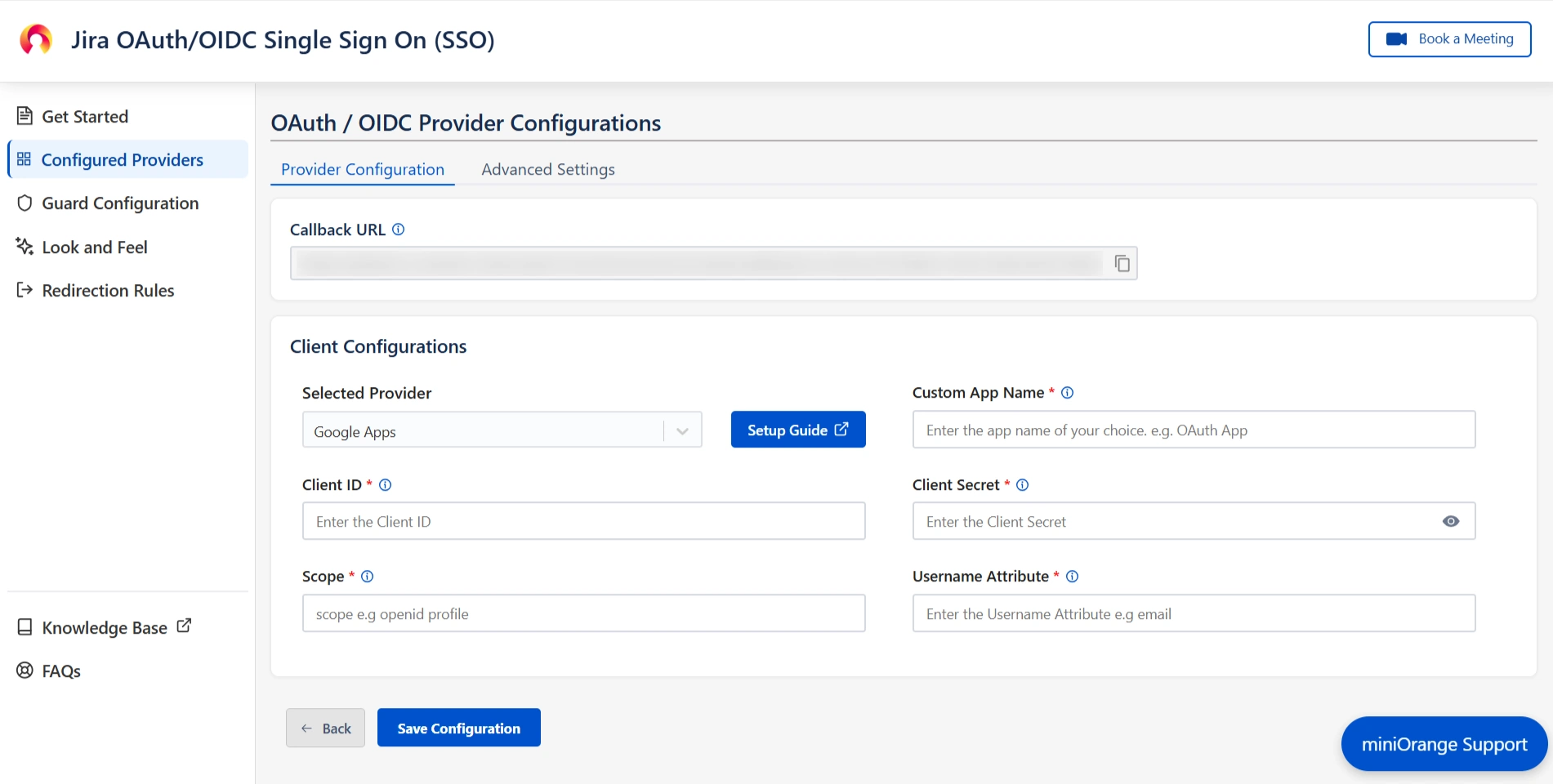Expand the Selected Provider dropdown arrow

(682, 431)
